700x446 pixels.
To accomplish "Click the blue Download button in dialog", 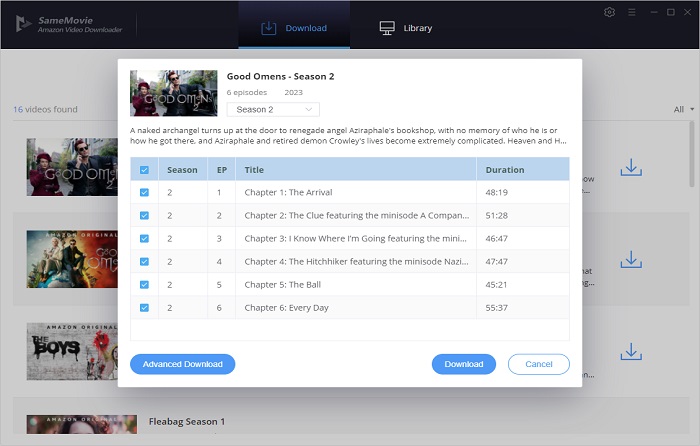I will 463,364.
